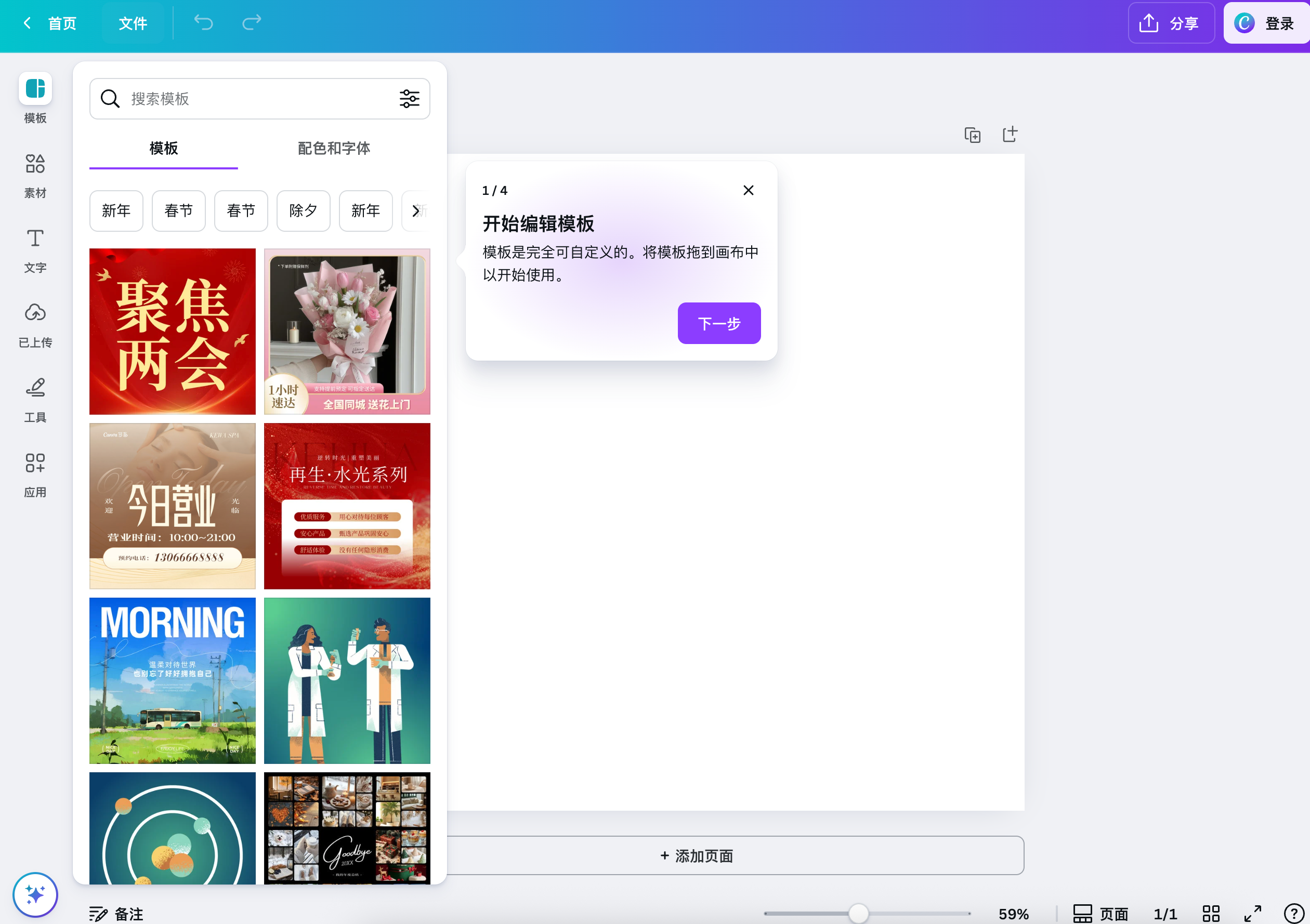
Task: Open filter settings icon in search box
Action: coord(409,99)
